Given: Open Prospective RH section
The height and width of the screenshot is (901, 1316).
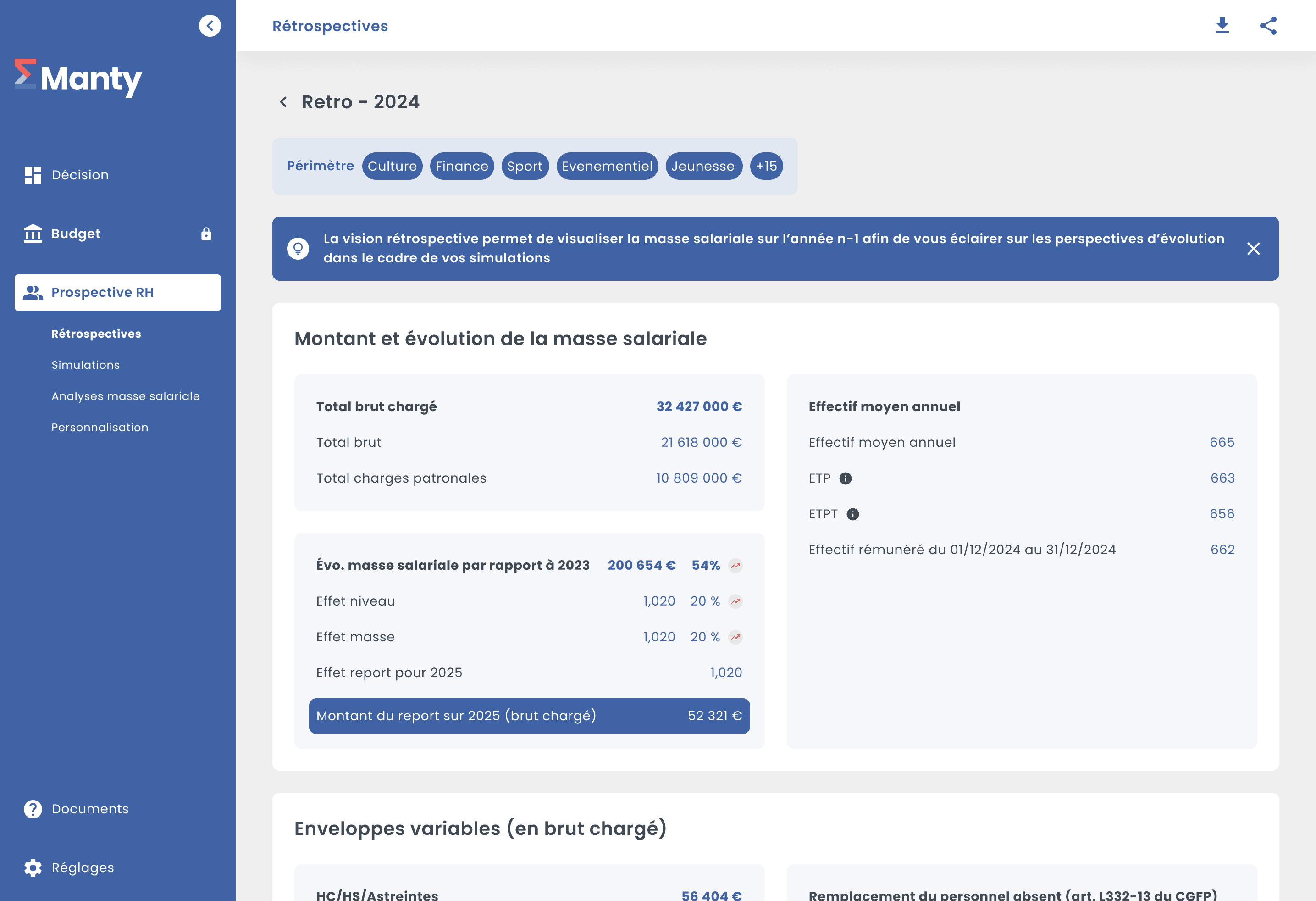Looking at the screenshot, I should pos(118,292).
